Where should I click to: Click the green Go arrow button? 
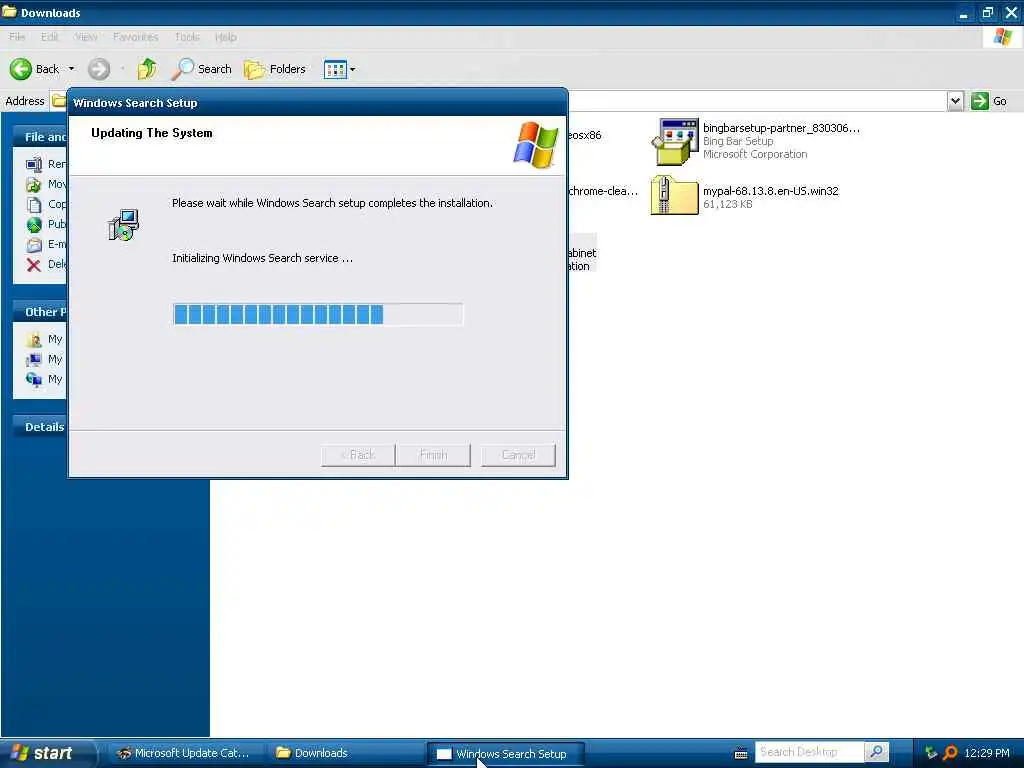(x=980, y=101)
